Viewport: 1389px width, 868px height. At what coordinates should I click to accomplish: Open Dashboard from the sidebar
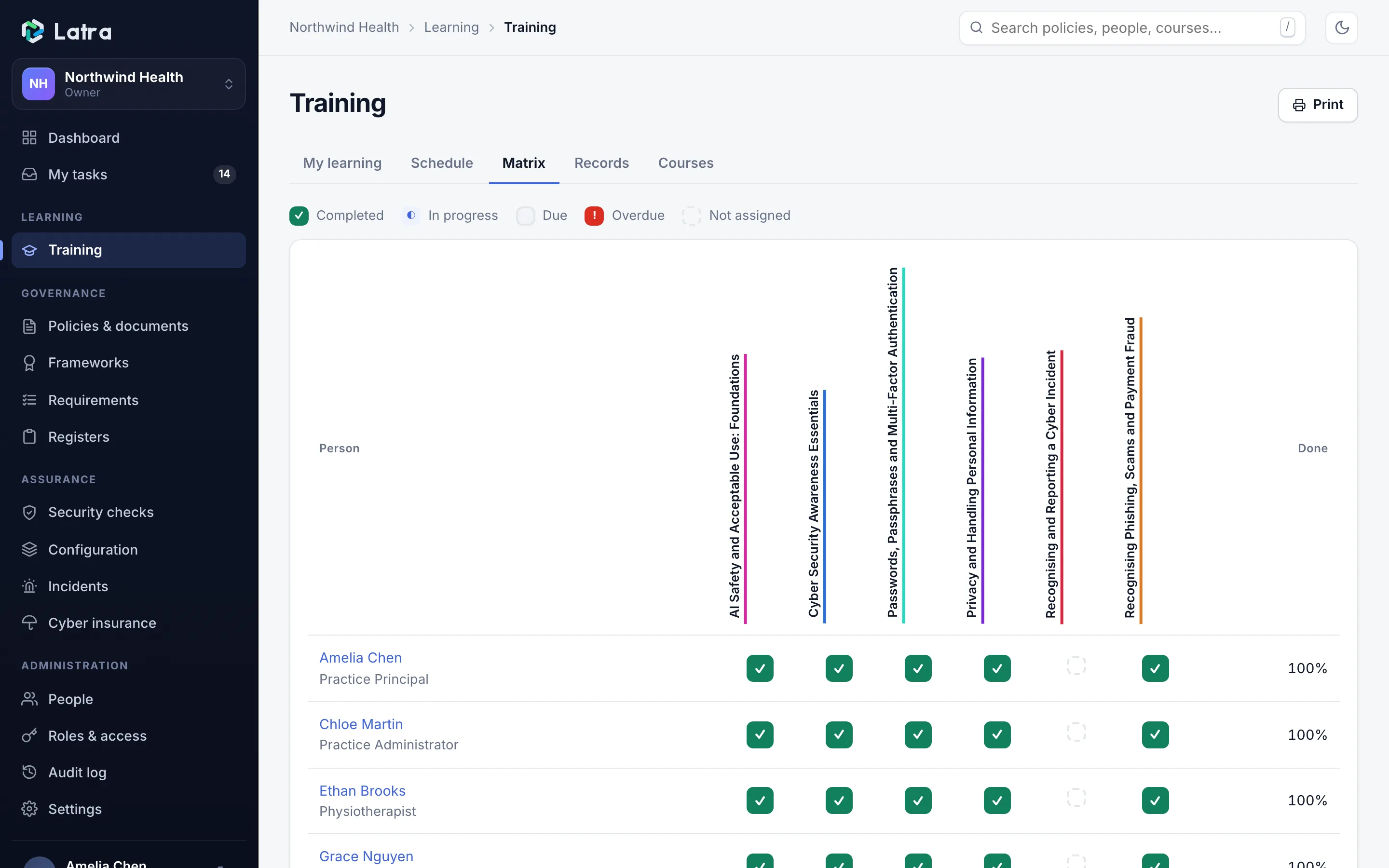pyautogui.click(x=129, y=138)
